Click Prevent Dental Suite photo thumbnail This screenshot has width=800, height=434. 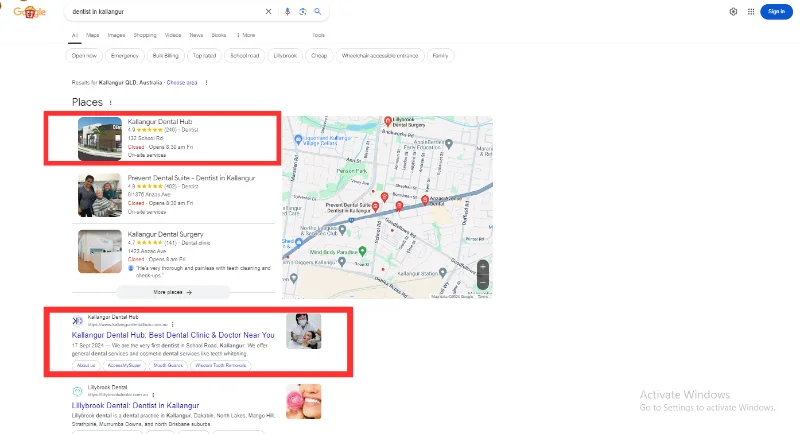pos(100,195)
